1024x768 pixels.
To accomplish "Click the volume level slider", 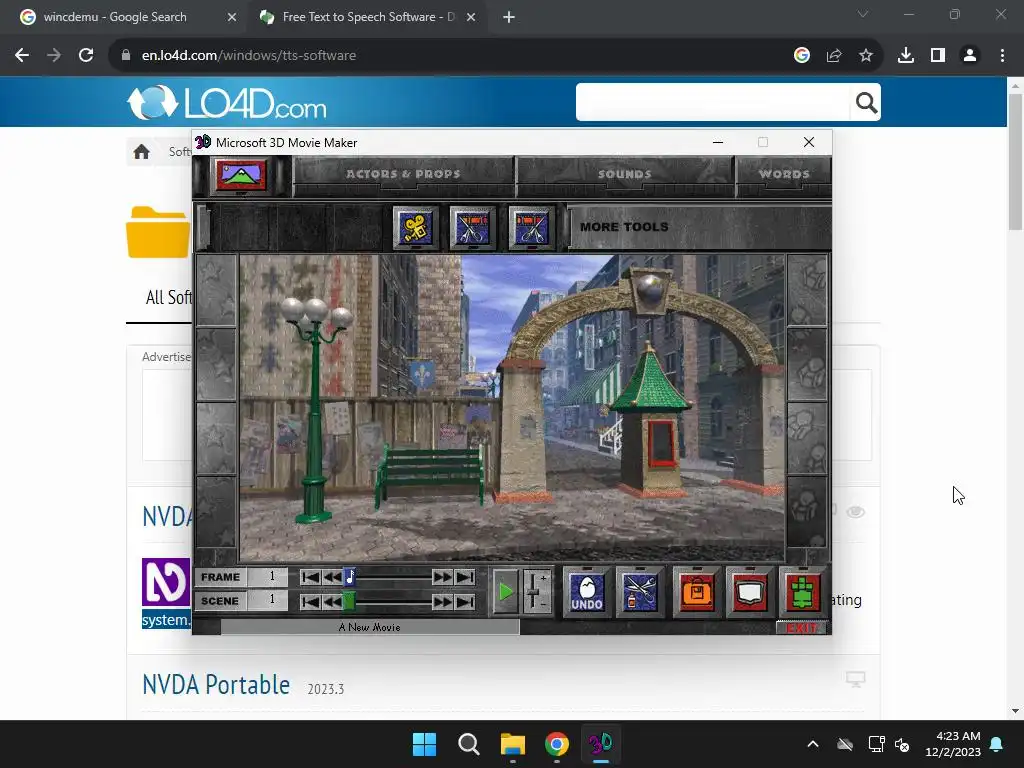I will (536, 592).
